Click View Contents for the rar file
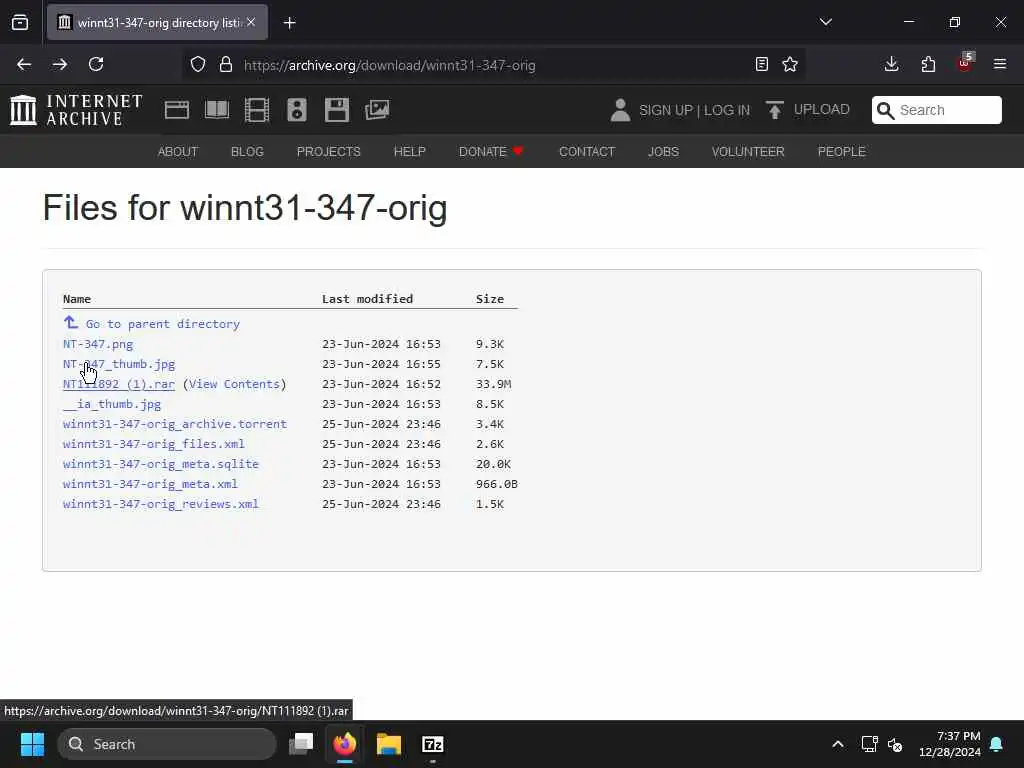Screen dimensions: 1024x768 pos(234,384)
